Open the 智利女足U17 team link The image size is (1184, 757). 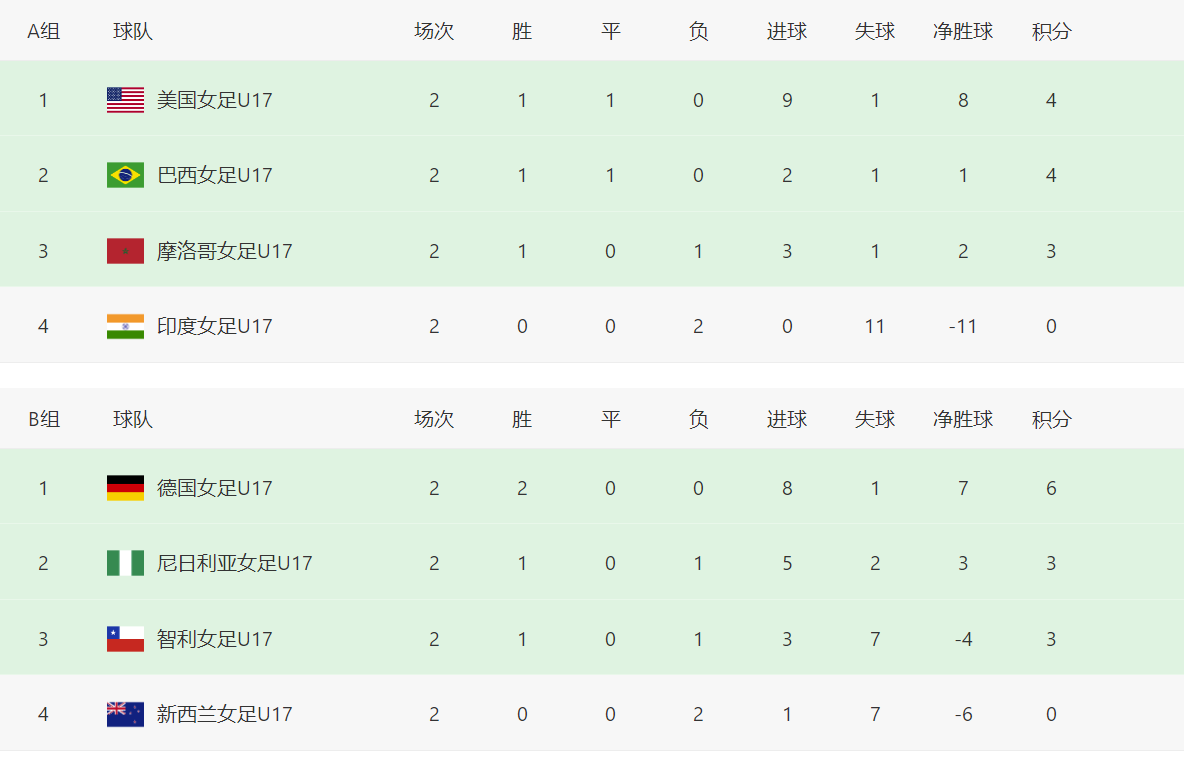214,639
